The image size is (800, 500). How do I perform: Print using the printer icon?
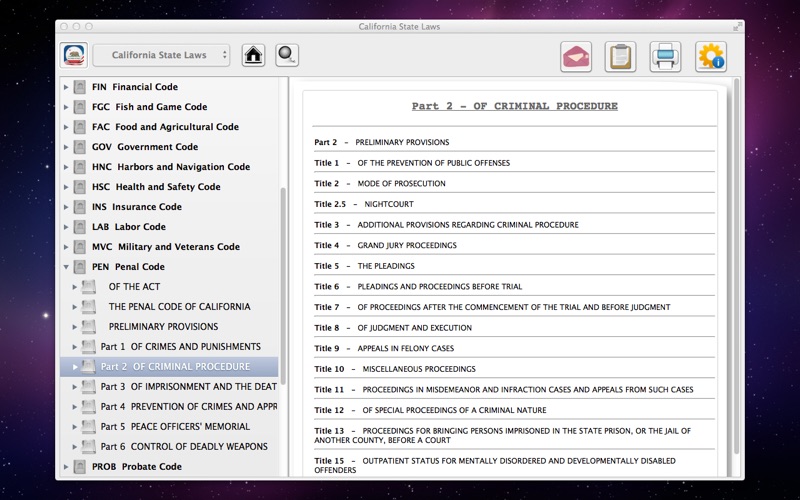click(665, 57)
